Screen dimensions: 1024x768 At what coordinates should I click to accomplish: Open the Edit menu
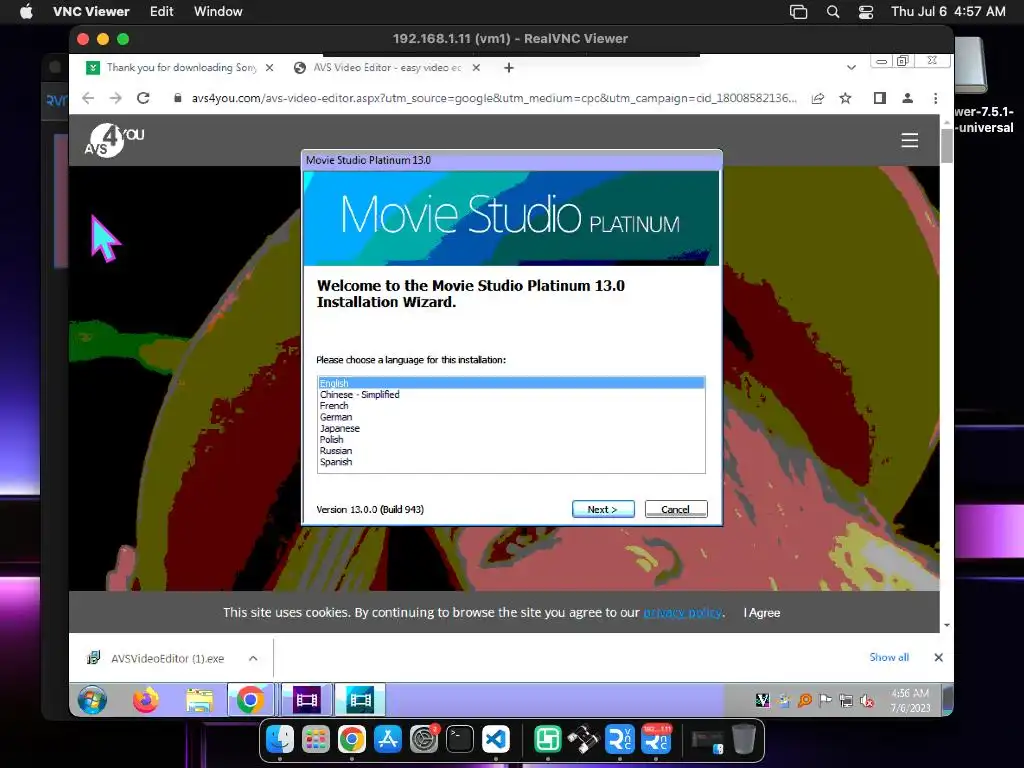[161, 11]
